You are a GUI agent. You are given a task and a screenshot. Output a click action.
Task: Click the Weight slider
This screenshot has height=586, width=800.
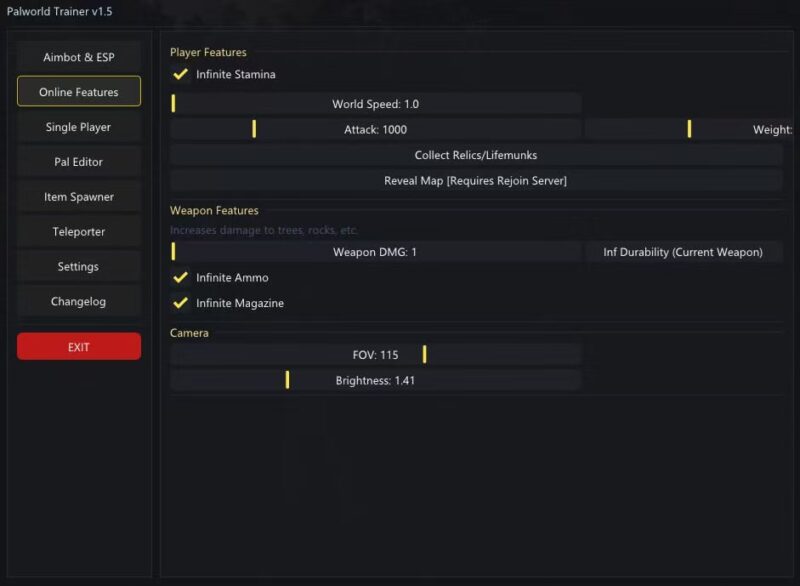[690, 129]
